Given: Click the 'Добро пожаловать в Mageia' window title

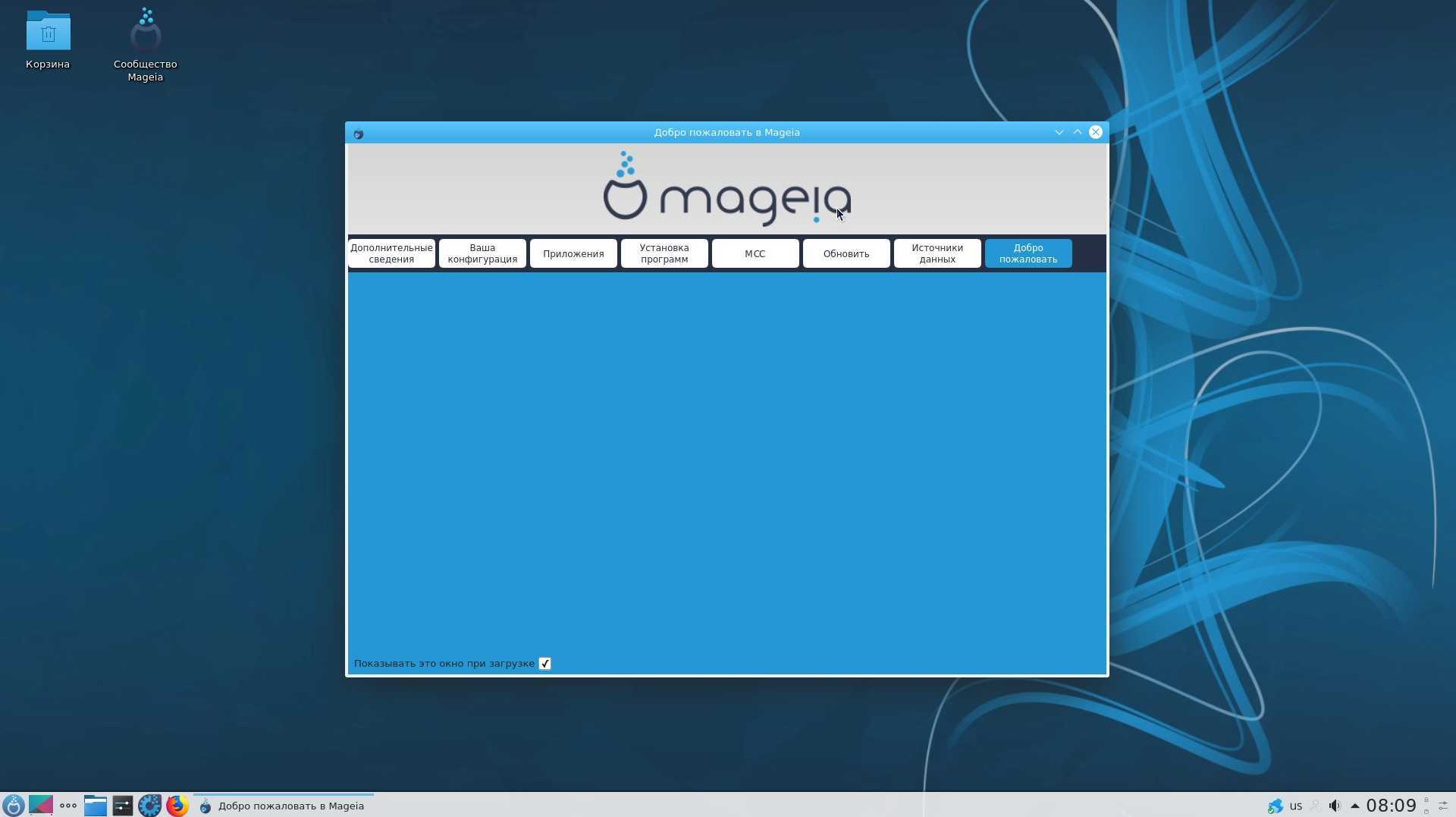Looking at the screenshot, I should click(726, 133).
